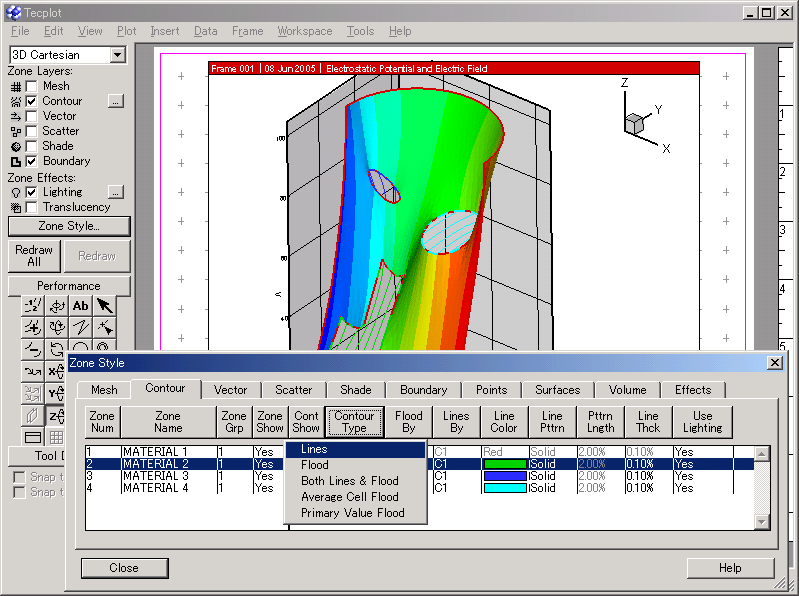Viewport: 799px width, 596px height.
Task: Uncheck the Contour zone layer
Action: (32, 101)
